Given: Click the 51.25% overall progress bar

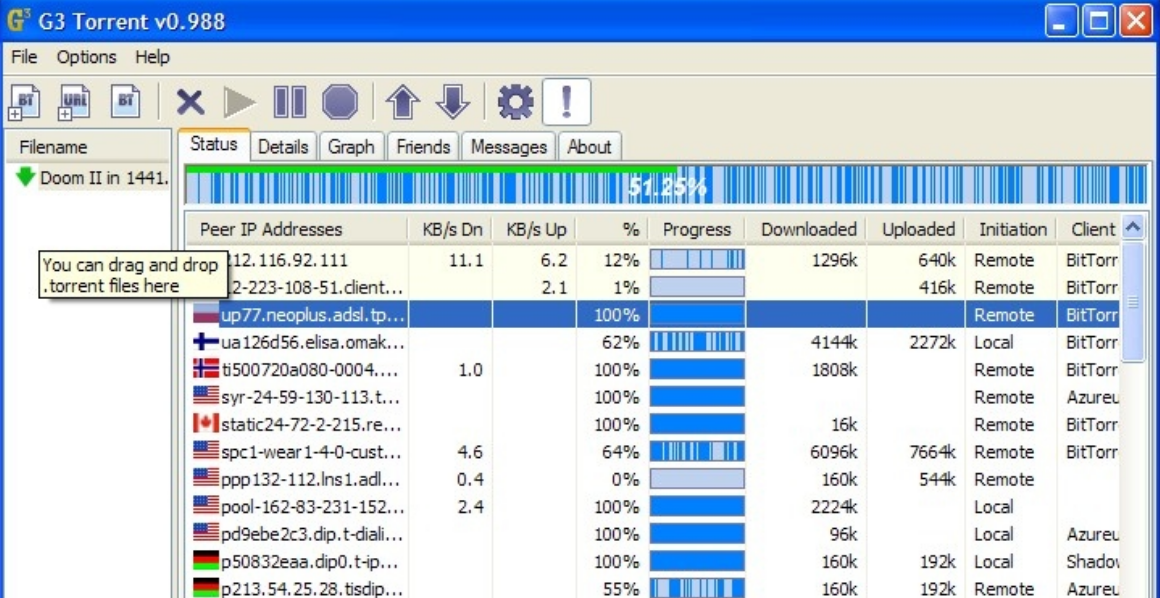Looking at the screenshot, I should (666, 185).
